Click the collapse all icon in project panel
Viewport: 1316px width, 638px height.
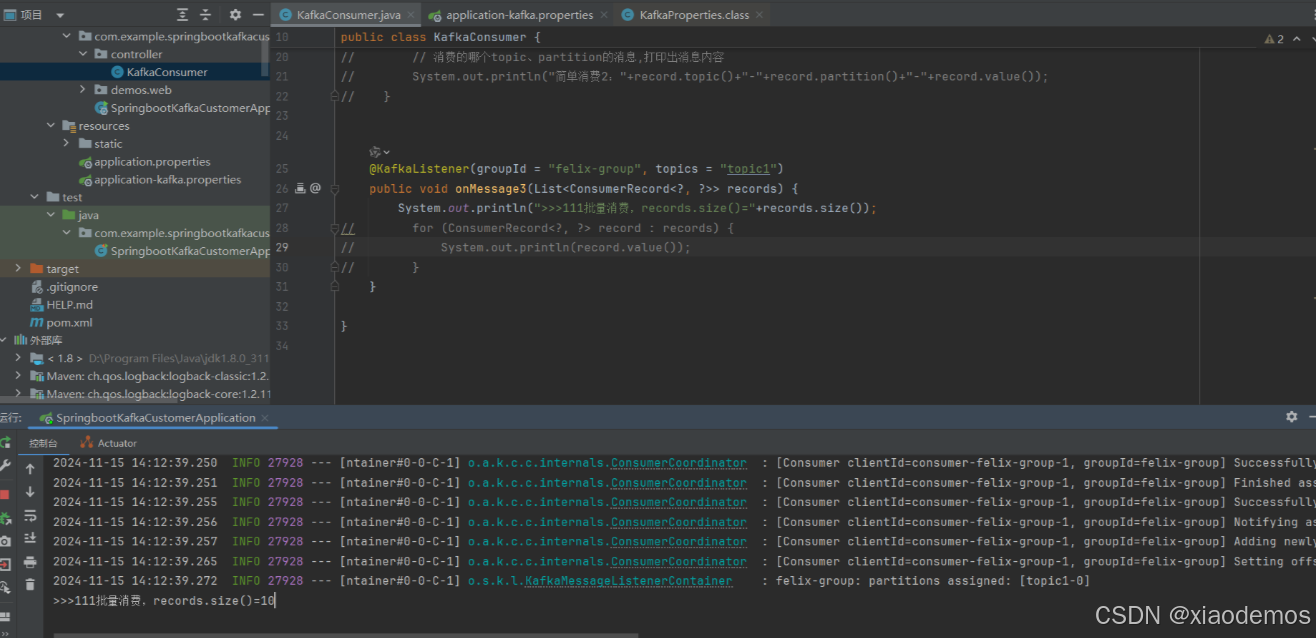point(206,15)
